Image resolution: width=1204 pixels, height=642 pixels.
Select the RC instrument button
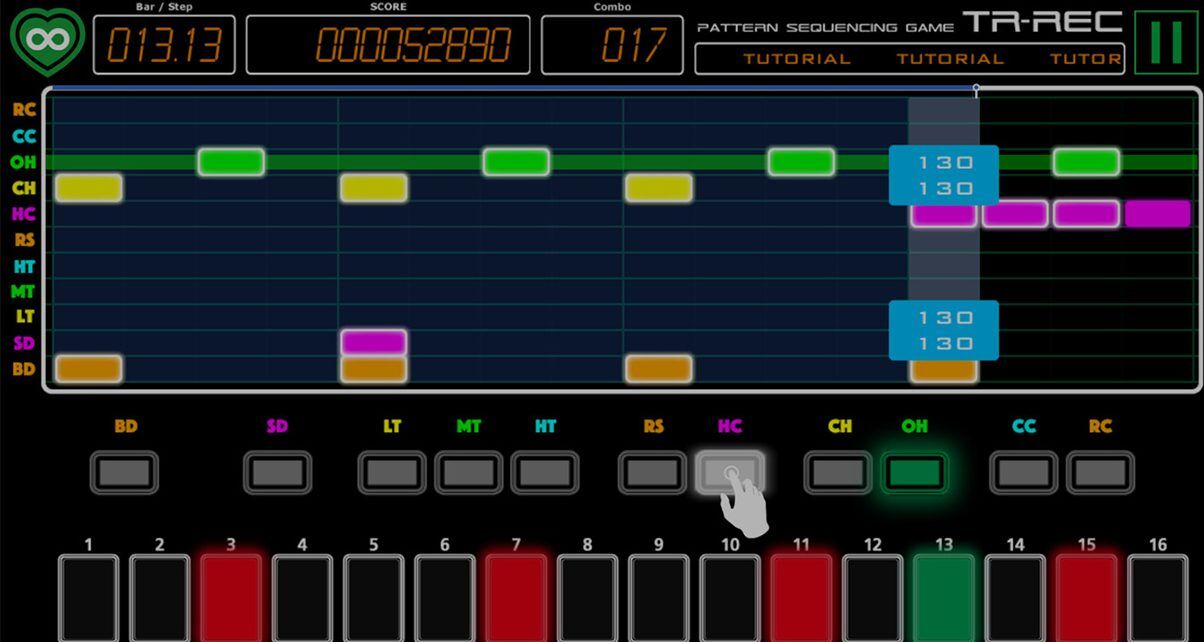pos(1100,472)
